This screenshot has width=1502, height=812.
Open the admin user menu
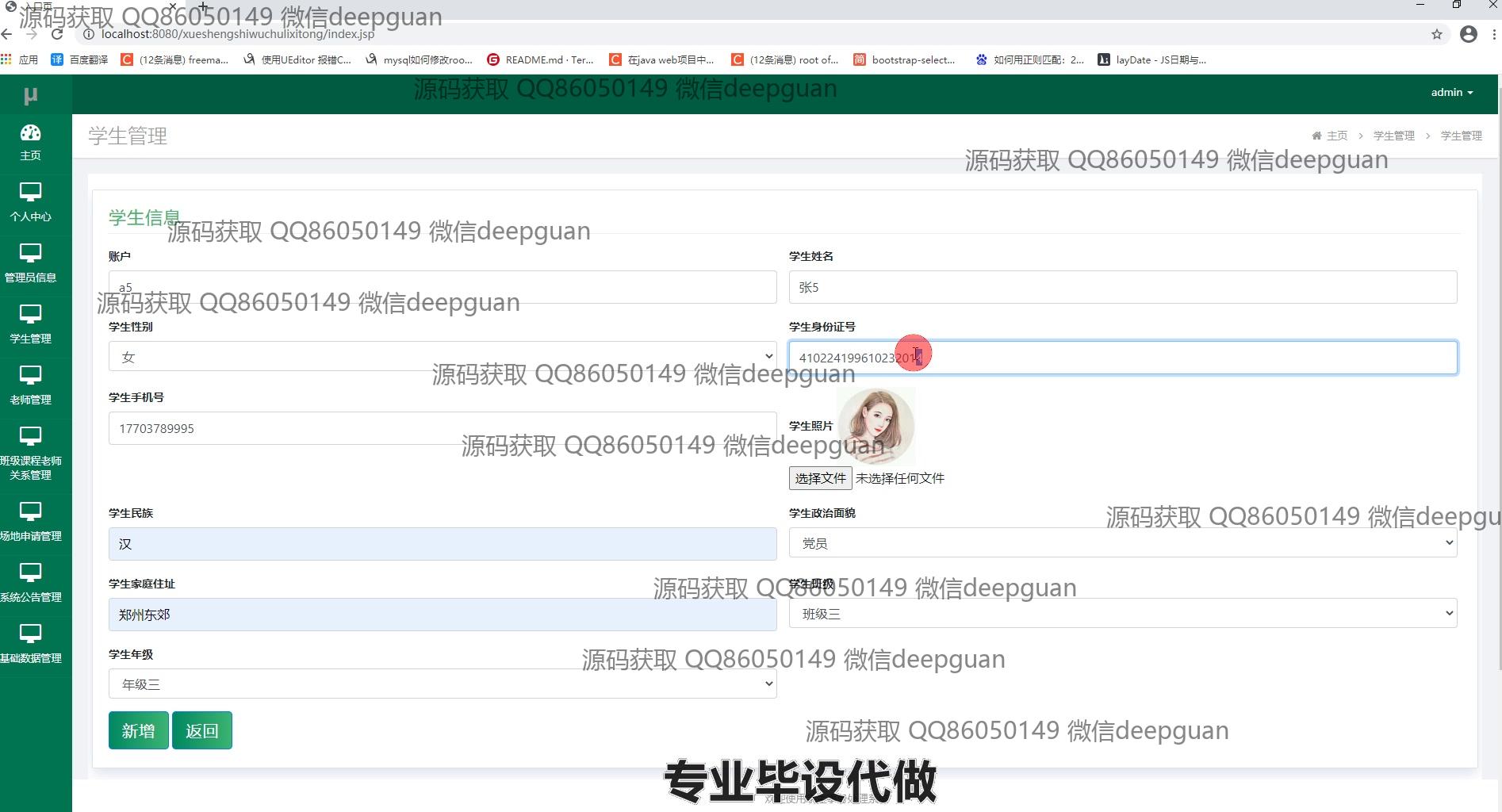tap(1451, 92)
